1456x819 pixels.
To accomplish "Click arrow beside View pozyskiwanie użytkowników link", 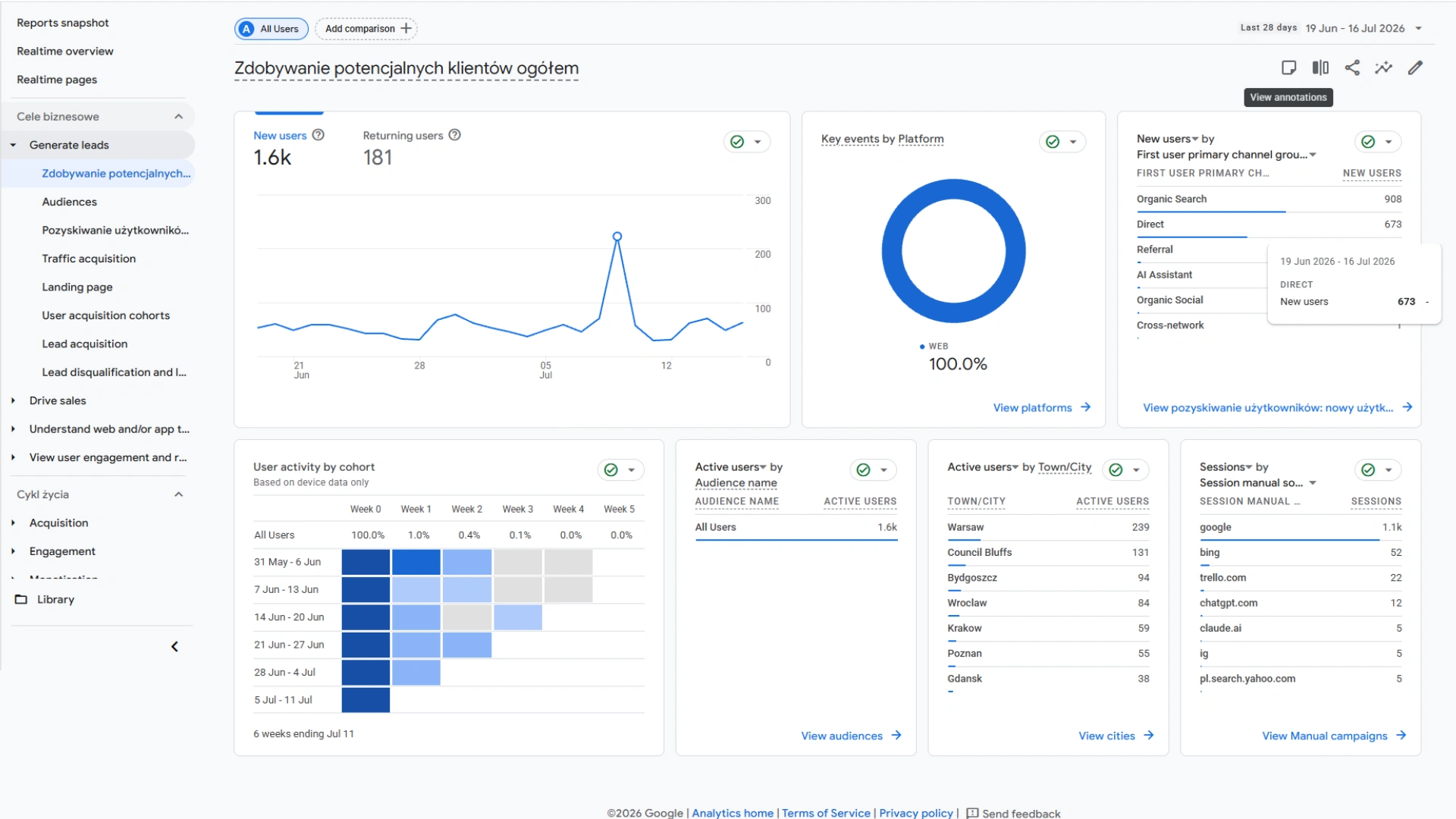I will pos(1407,407).
